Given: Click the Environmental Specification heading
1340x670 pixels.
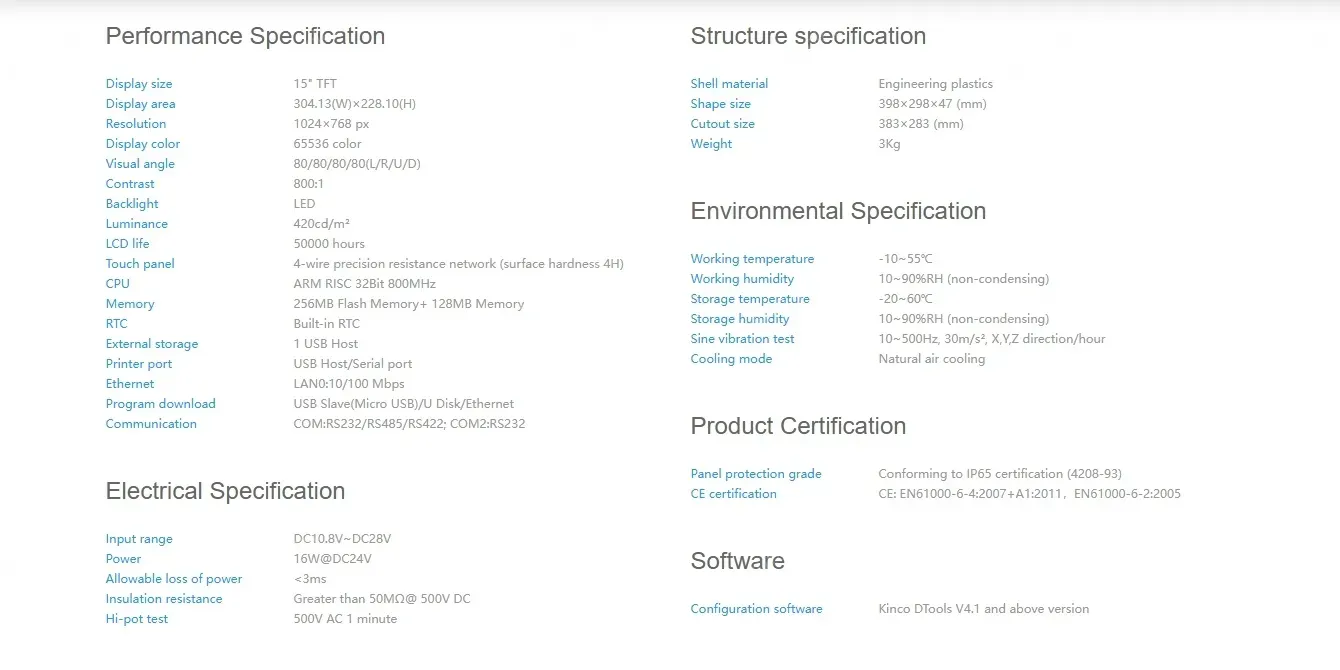Looking at the screenshot, I should click(x=838, y=211).
